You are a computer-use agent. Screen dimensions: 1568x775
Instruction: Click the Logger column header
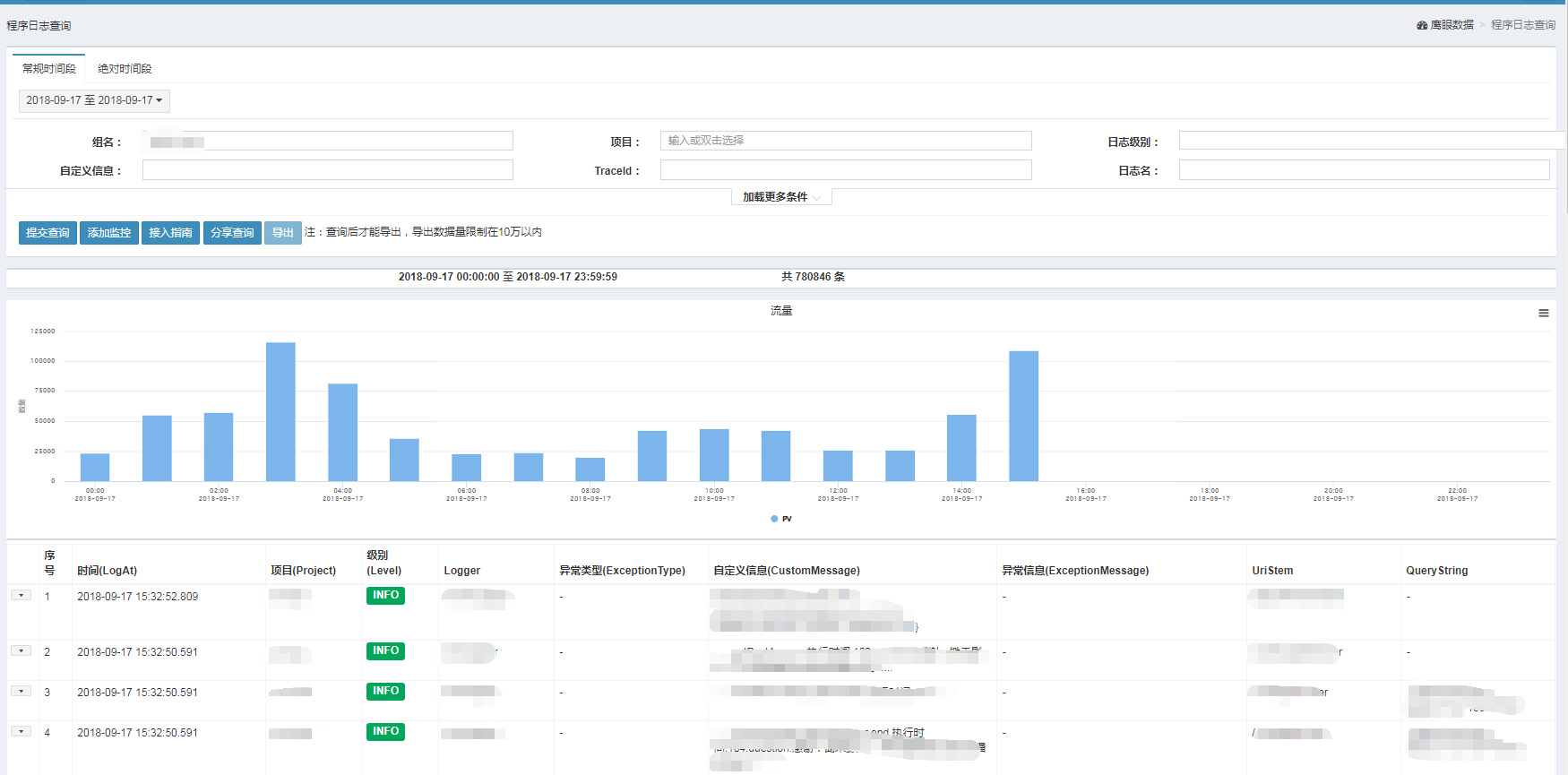click(462, 571)
